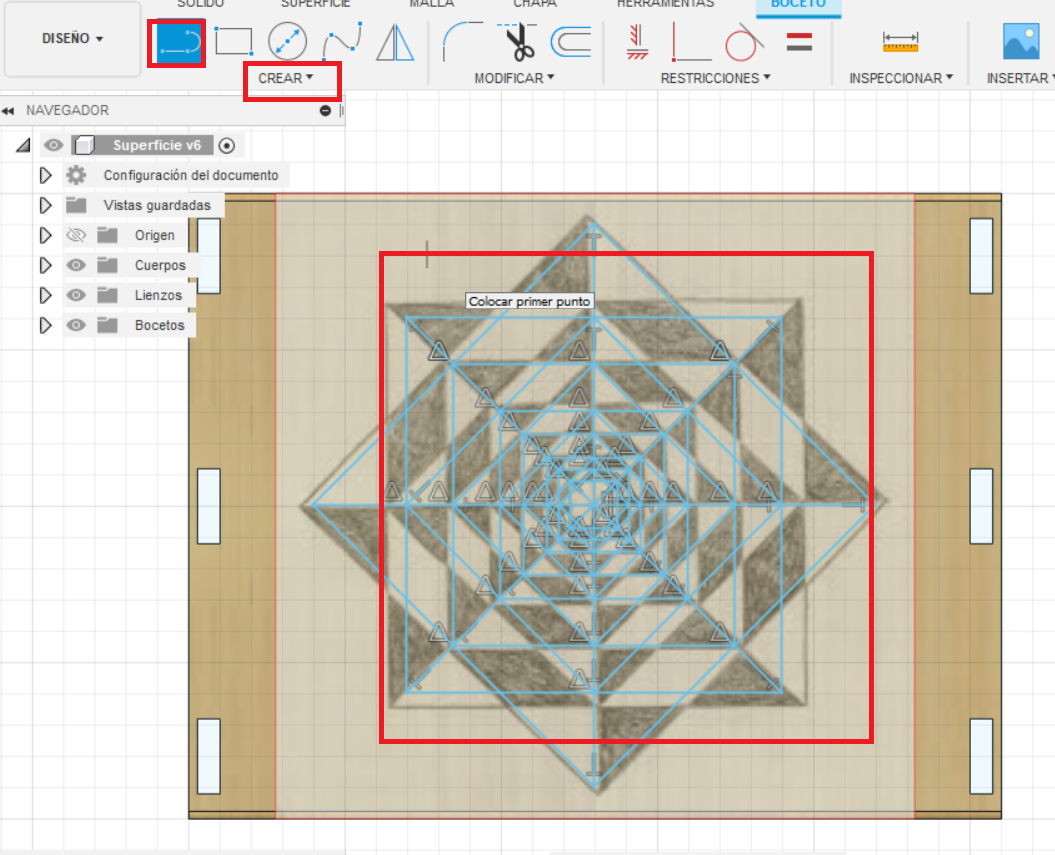The height and width of the screenshot is (855, 1055).
Task: Select the Offset tool
Action: (571, 42)
